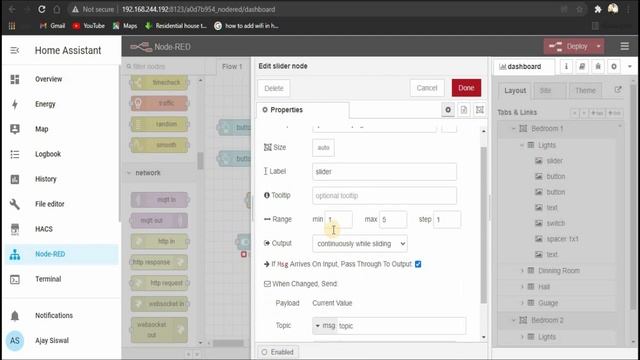Show node properties settings gear tab
The image size is (640, 360).
point(448,110)
